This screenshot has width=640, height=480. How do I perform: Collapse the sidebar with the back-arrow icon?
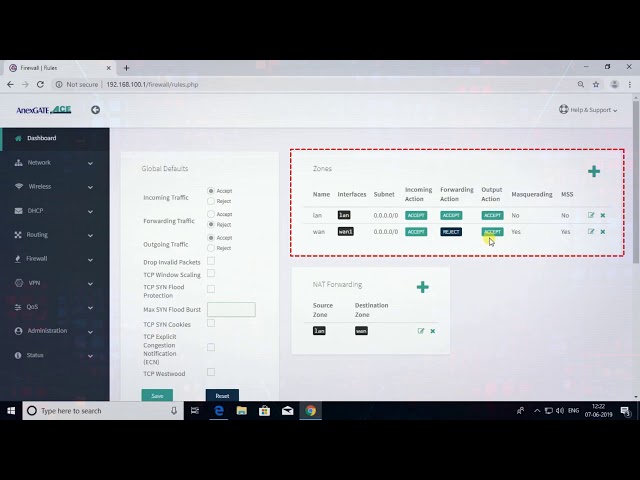[x=96, y=110]
